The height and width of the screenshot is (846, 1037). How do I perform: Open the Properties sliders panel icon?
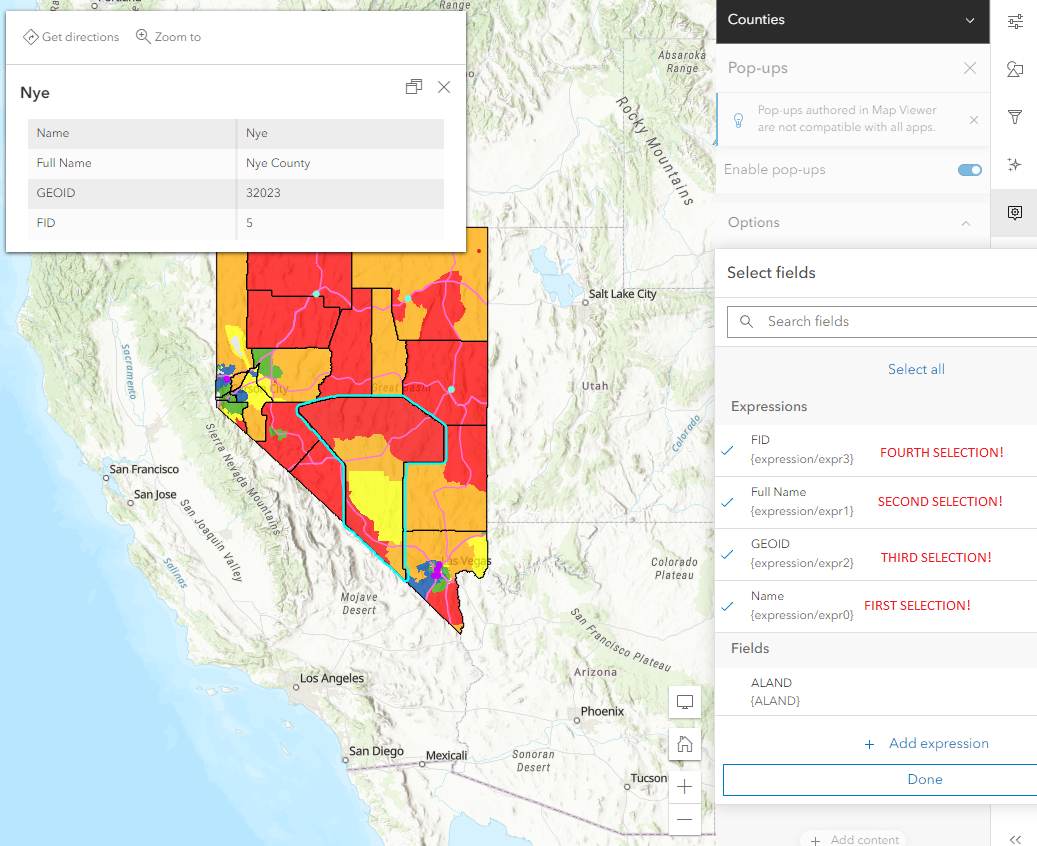coord(1015,21)
